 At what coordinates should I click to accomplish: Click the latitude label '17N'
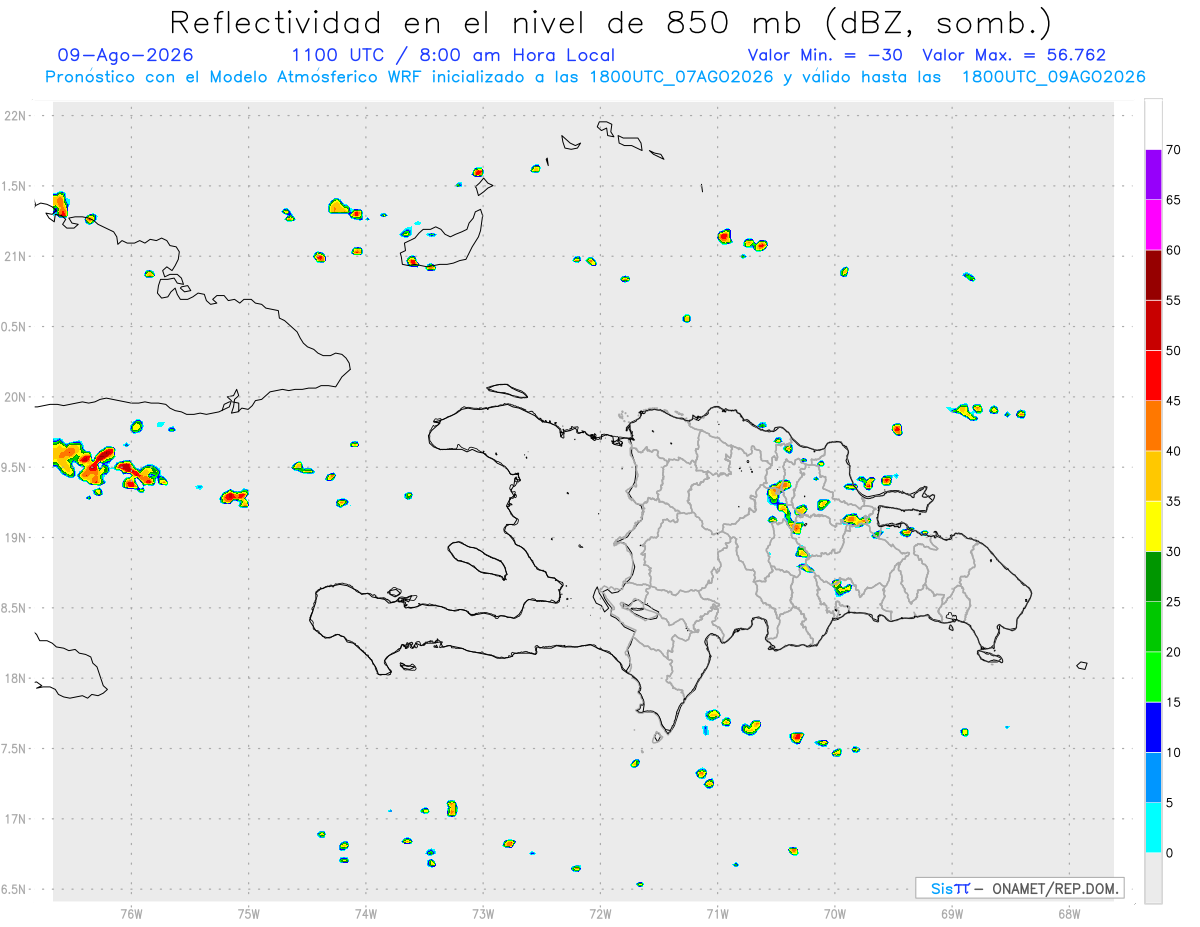(x=17, y=819)
